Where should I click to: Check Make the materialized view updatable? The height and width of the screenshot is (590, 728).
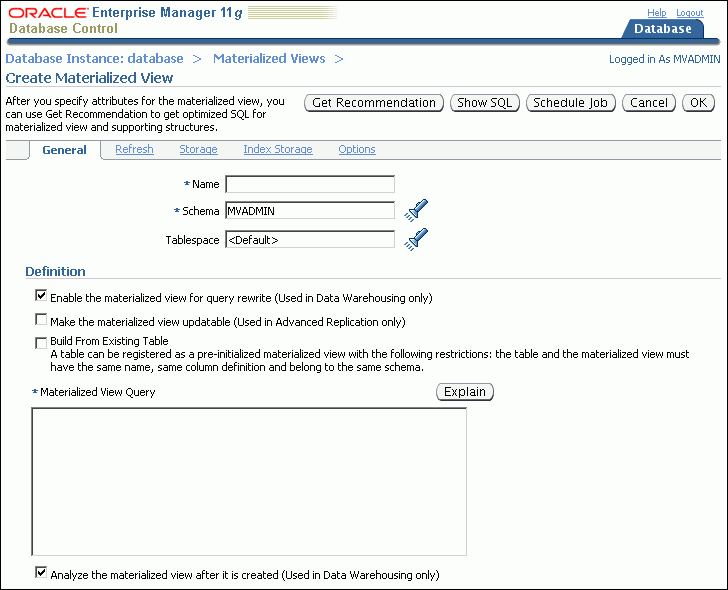click(x=41, y=321)
